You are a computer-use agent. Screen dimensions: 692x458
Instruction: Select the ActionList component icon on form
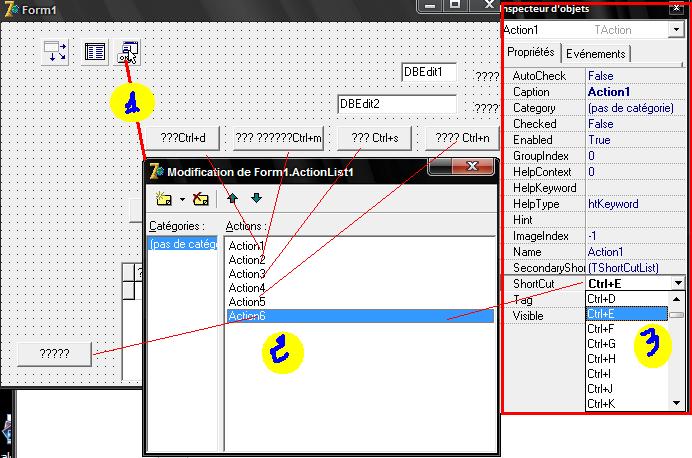pyautogui.click(x=128, y=52)
